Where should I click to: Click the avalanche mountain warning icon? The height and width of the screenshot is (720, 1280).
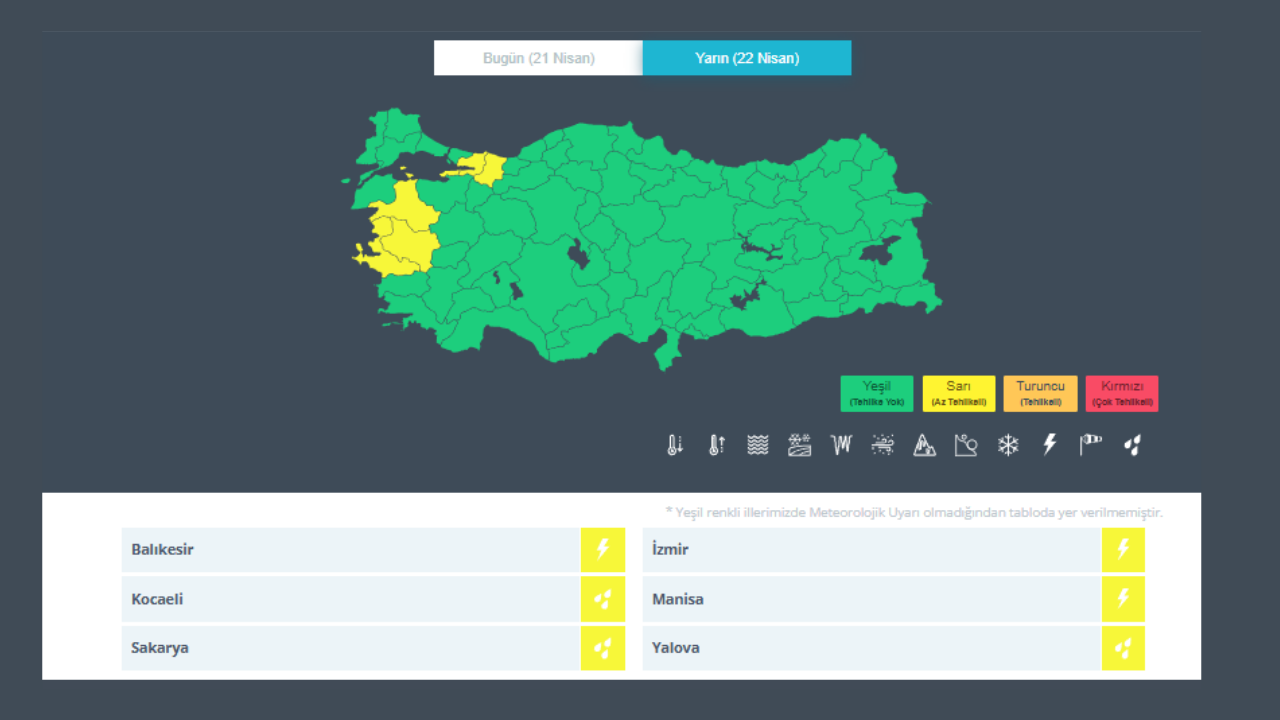pos(924,445)
